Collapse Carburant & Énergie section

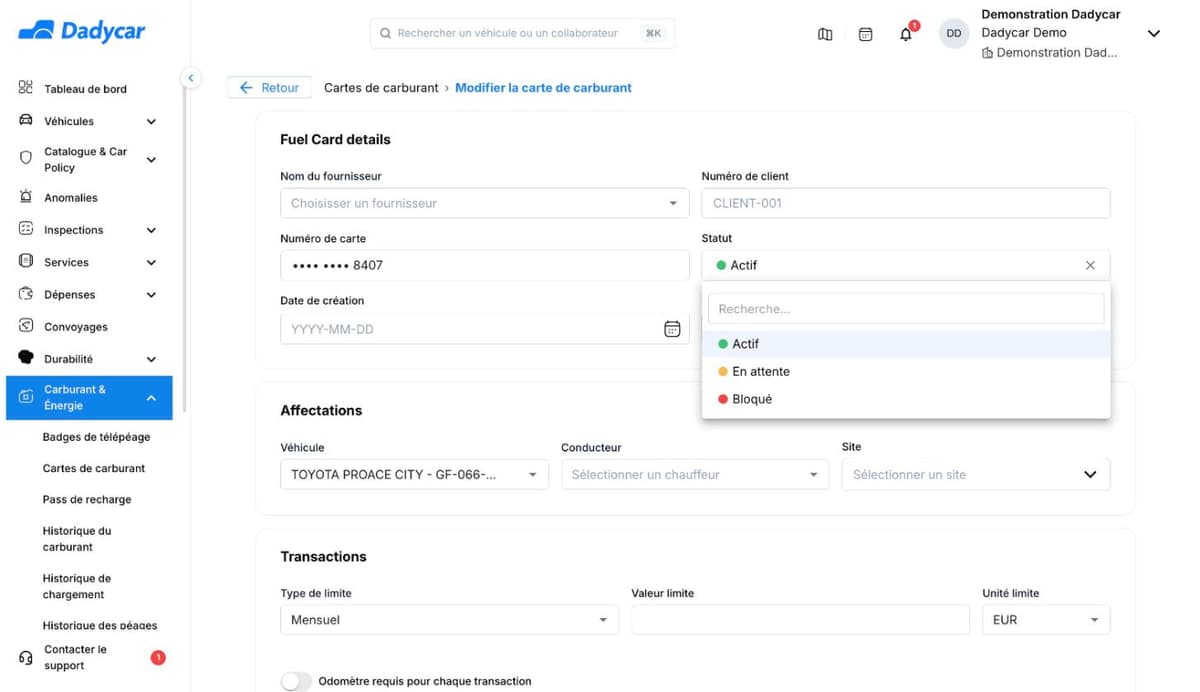coord(89,398)
